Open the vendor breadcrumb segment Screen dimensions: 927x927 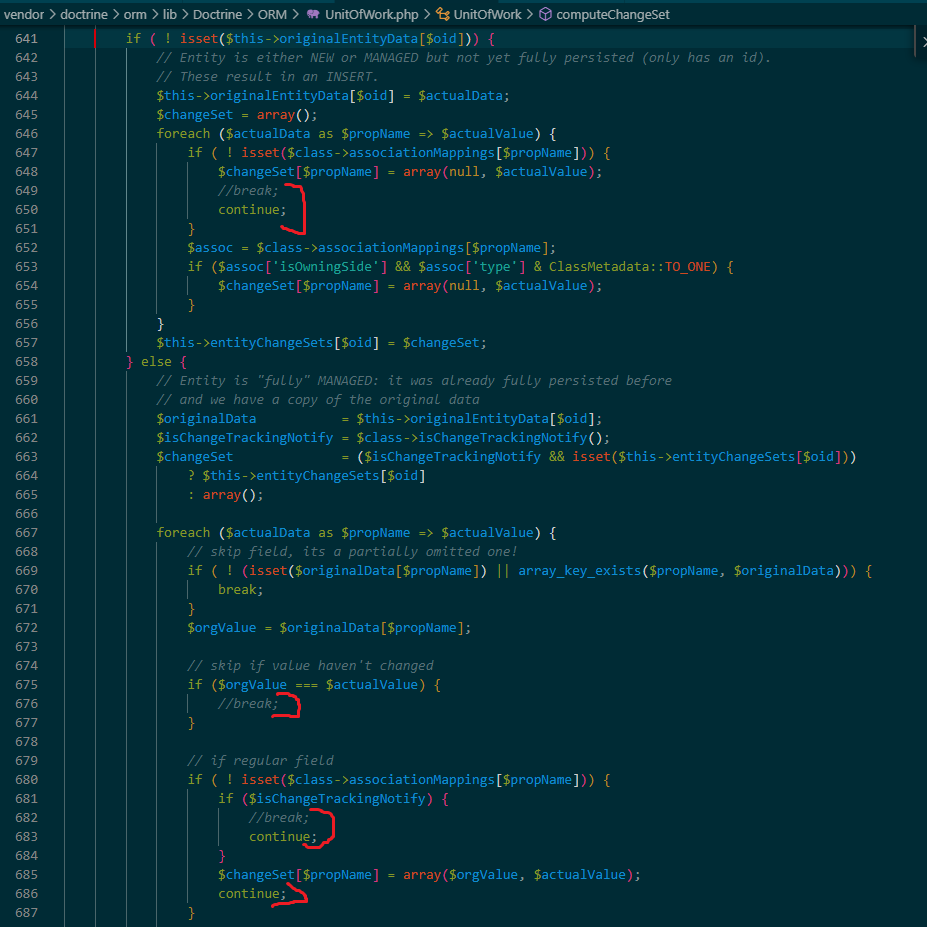point(24,14)
